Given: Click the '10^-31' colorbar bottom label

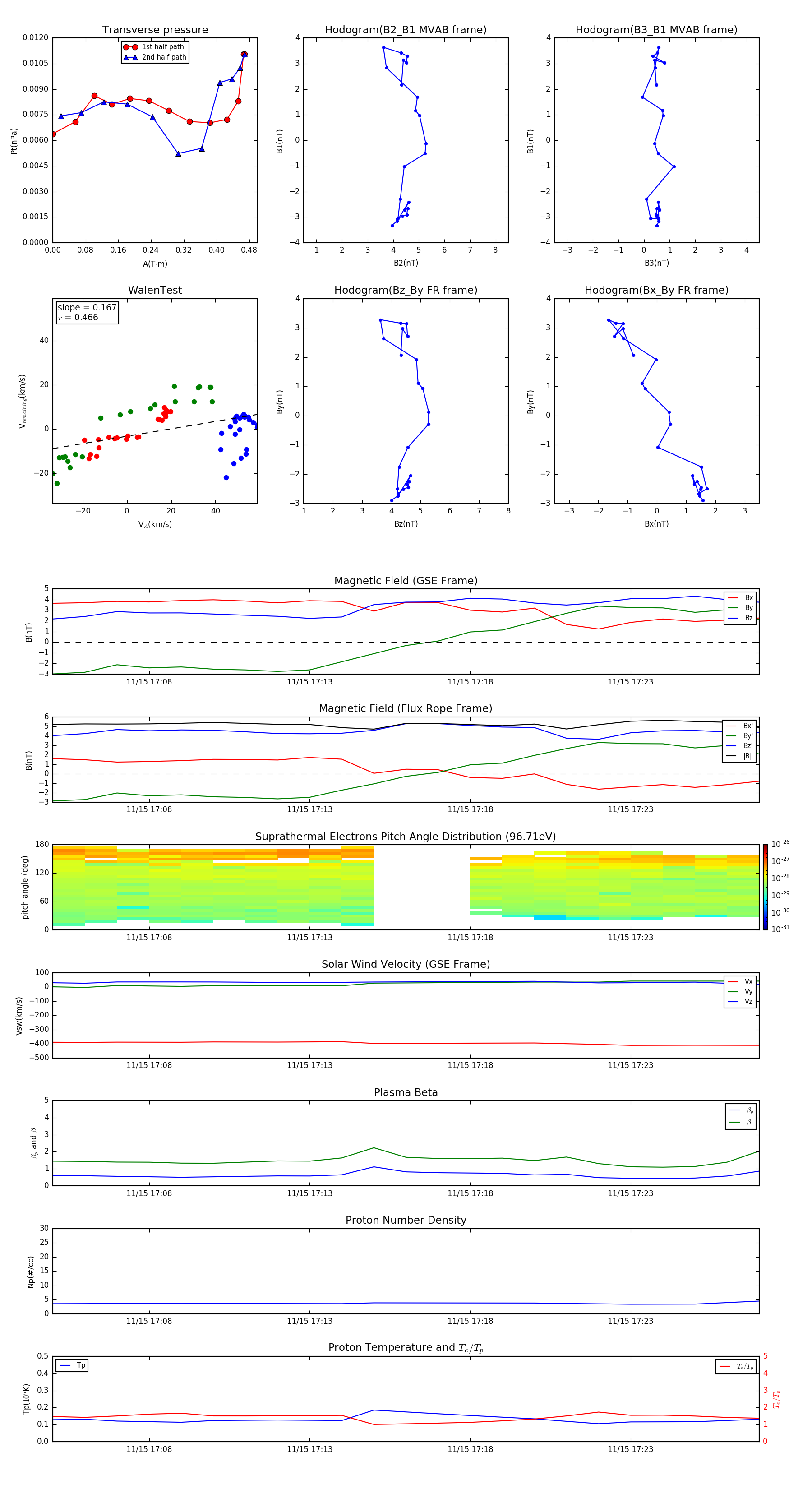Looking at the screenshot, I should tap(780, 929).
